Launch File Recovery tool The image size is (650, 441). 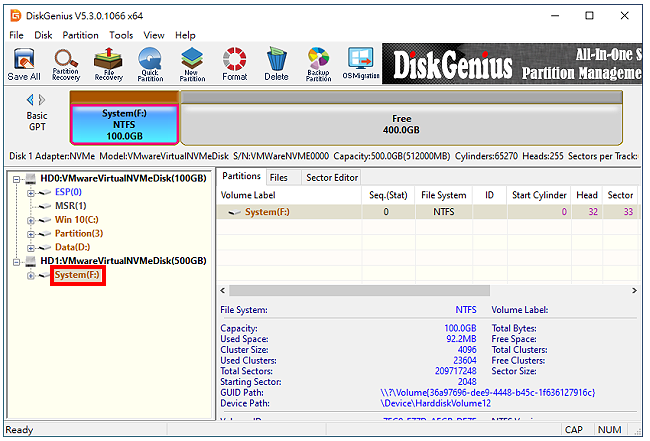[109, 64]
